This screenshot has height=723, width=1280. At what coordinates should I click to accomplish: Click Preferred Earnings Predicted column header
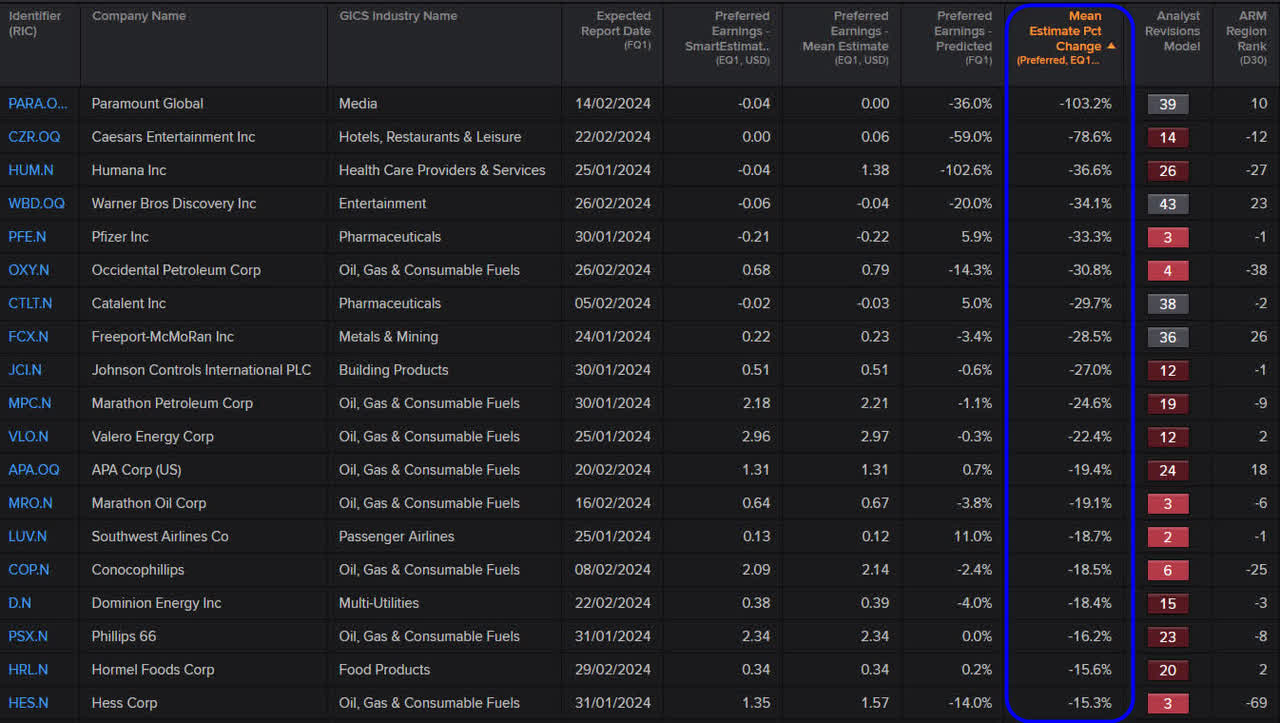pyautogui.click(x=964, y=38)
